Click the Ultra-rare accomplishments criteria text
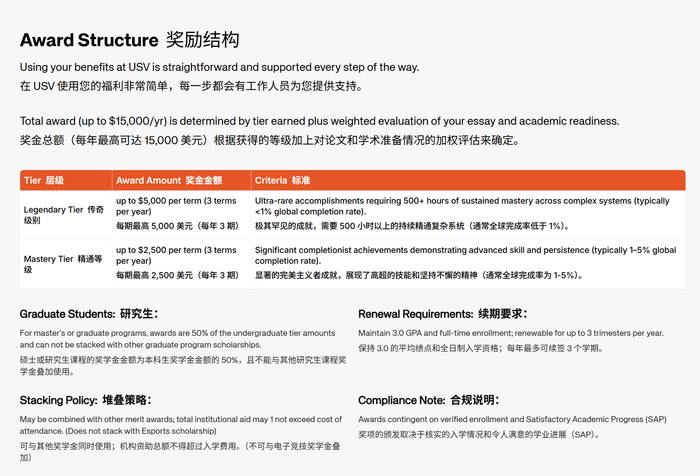This screenshot has width=700, height=476. coord(462,206)
